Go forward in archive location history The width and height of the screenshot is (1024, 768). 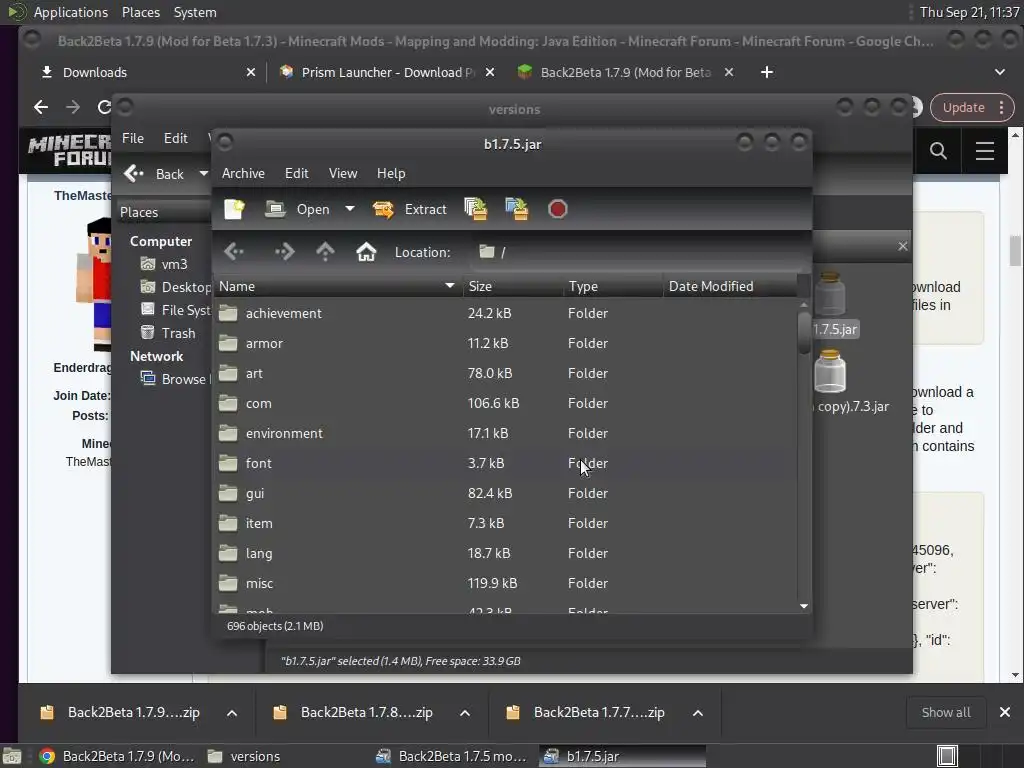[x=285, y=251]
